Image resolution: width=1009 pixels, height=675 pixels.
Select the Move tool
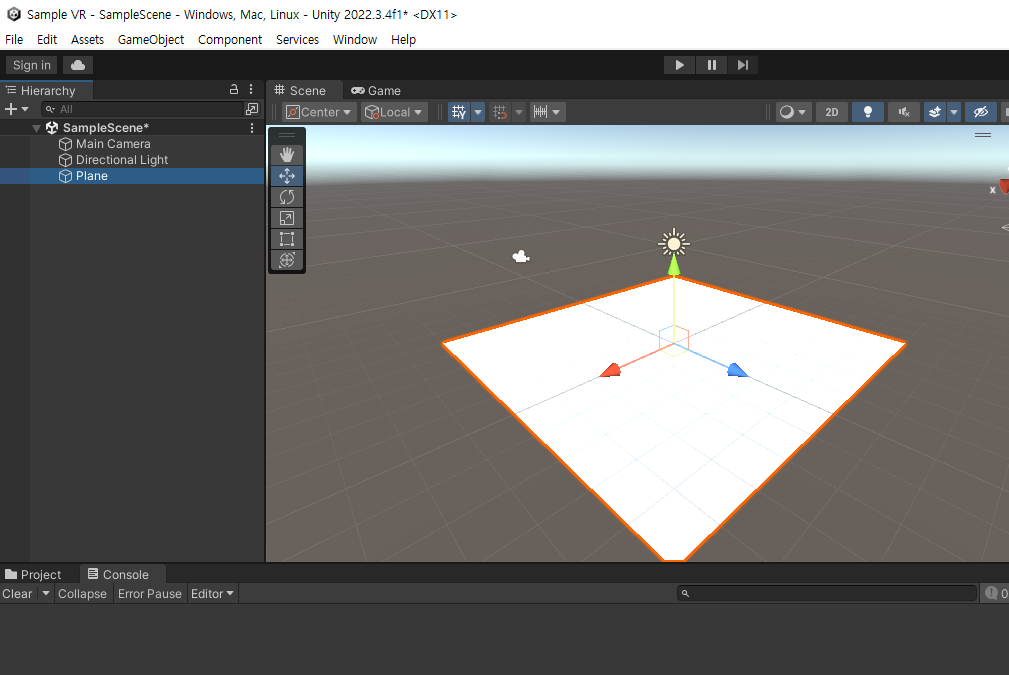287,176
